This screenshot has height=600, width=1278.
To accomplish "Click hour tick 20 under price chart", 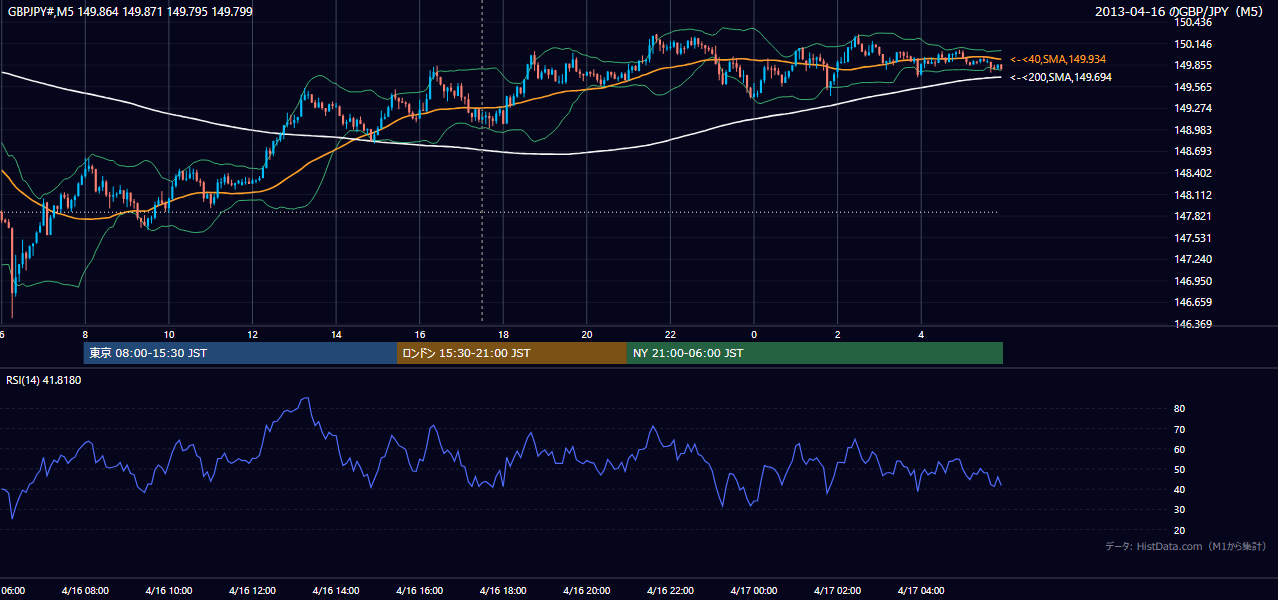I will point(587,335).
